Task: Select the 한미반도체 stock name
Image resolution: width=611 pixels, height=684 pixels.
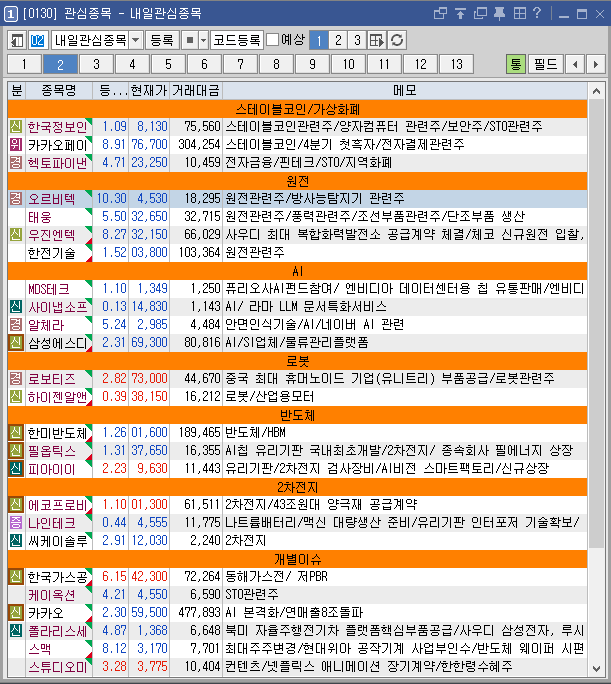Action: click(x=58, y=433)
